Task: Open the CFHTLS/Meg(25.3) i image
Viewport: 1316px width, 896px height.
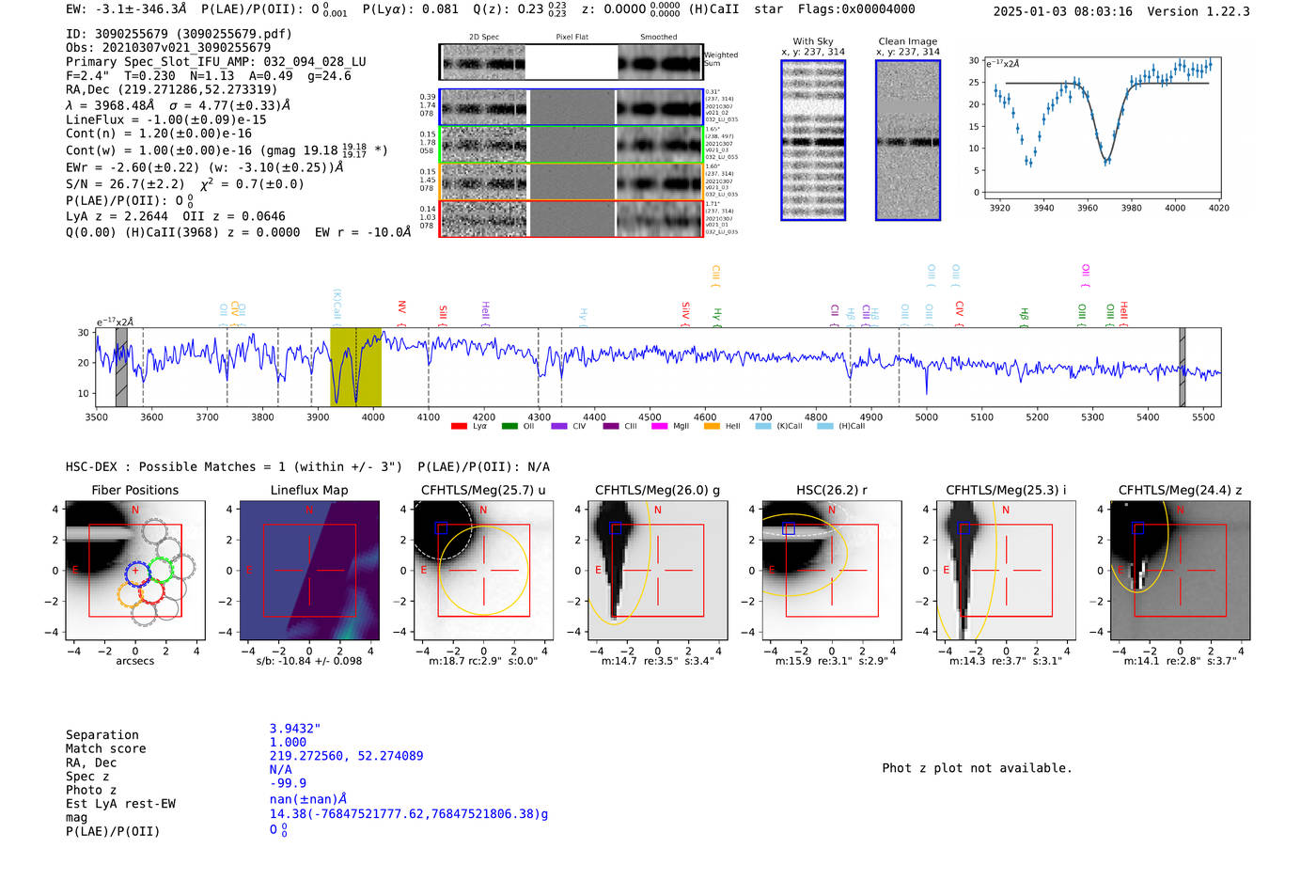Action: (x=1006, y=571)
